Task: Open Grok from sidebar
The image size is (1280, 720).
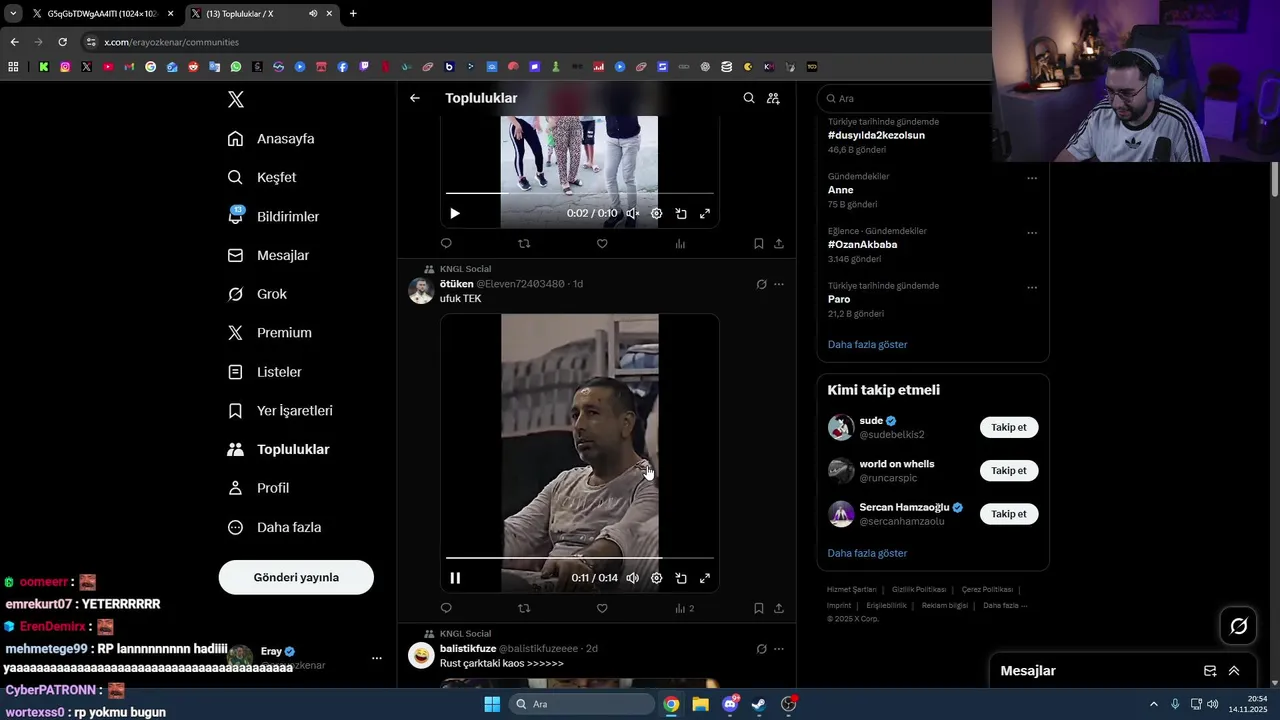Action: tap(257, 294)
